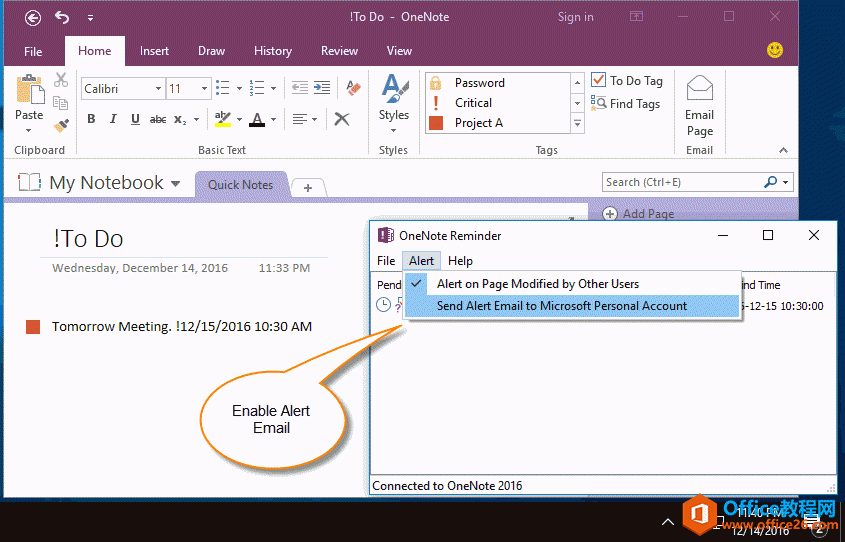Click the Add Page button
Image resolution: width=845 pixels, height=542 pixels.
[638, 213]
